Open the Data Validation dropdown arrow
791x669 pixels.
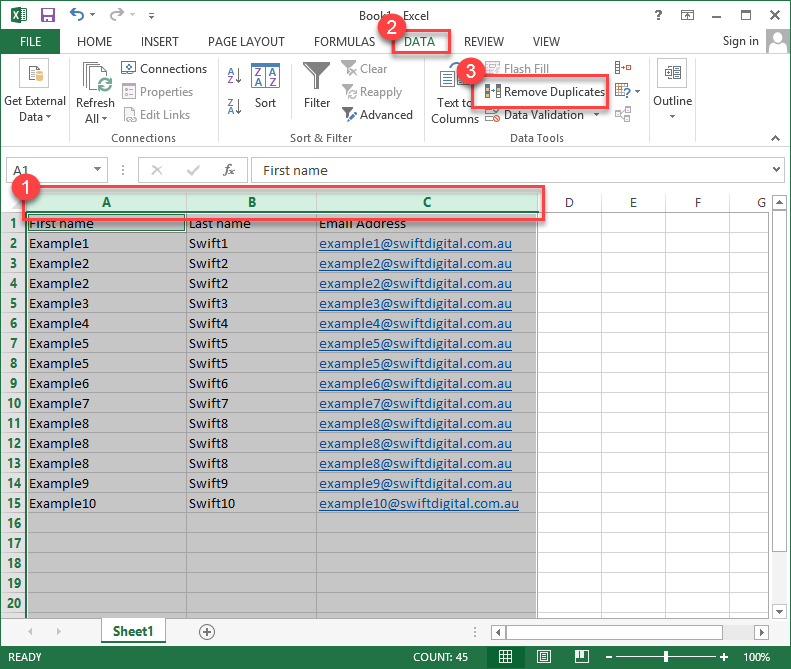[x=597, y=115]
